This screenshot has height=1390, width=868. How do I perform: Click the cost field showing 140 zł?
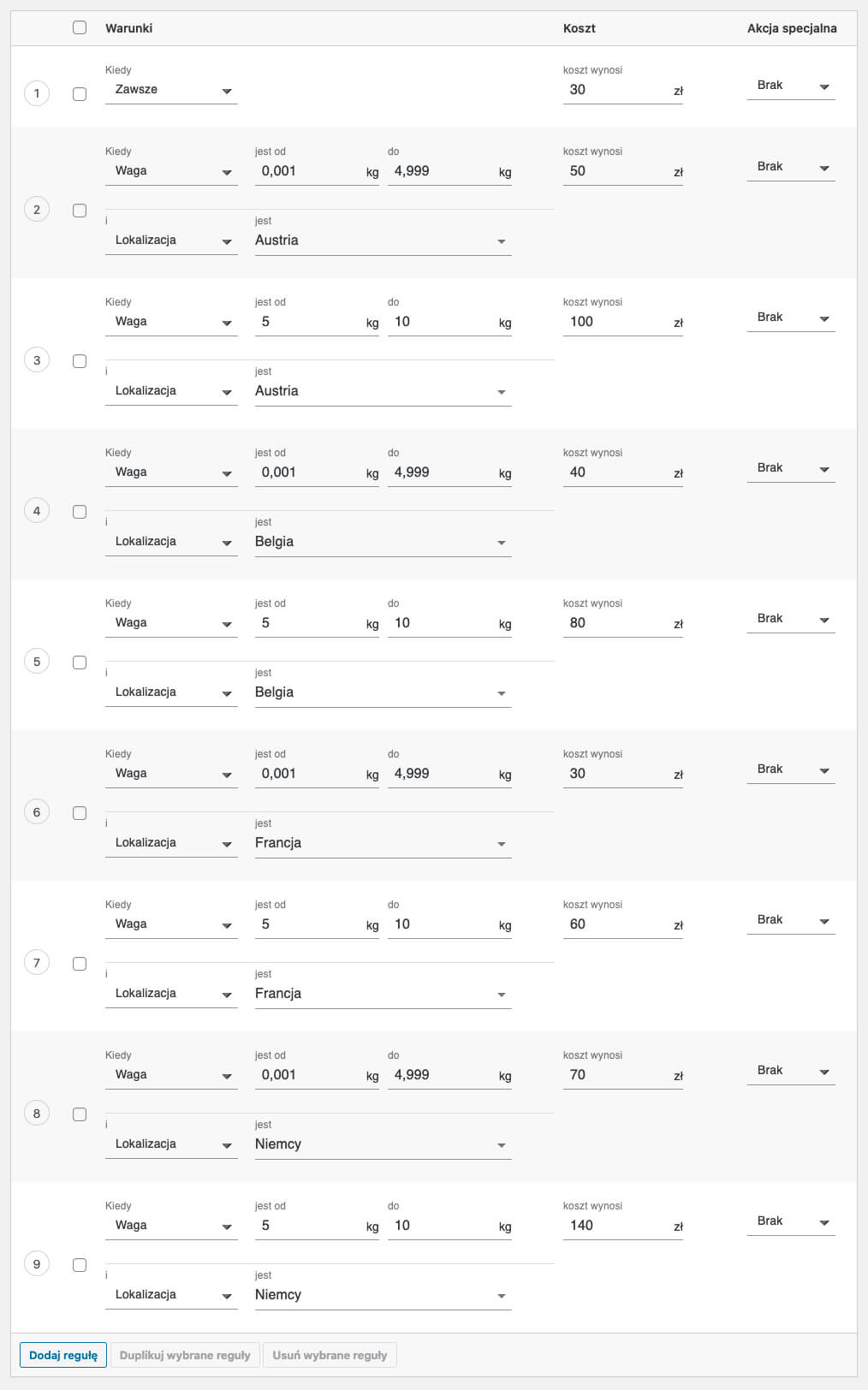(x=622, y=1226)
